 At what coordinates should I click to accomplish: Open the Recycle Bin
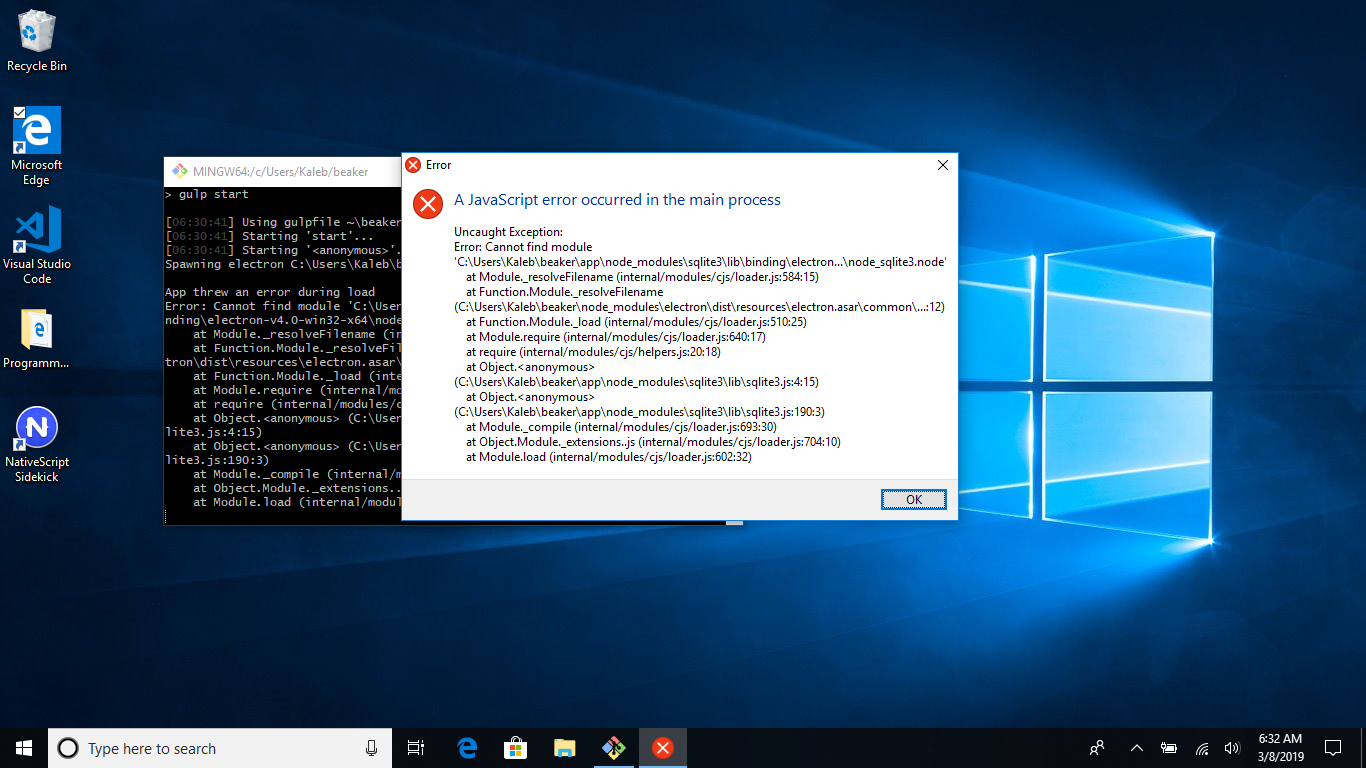coord(36,33)
